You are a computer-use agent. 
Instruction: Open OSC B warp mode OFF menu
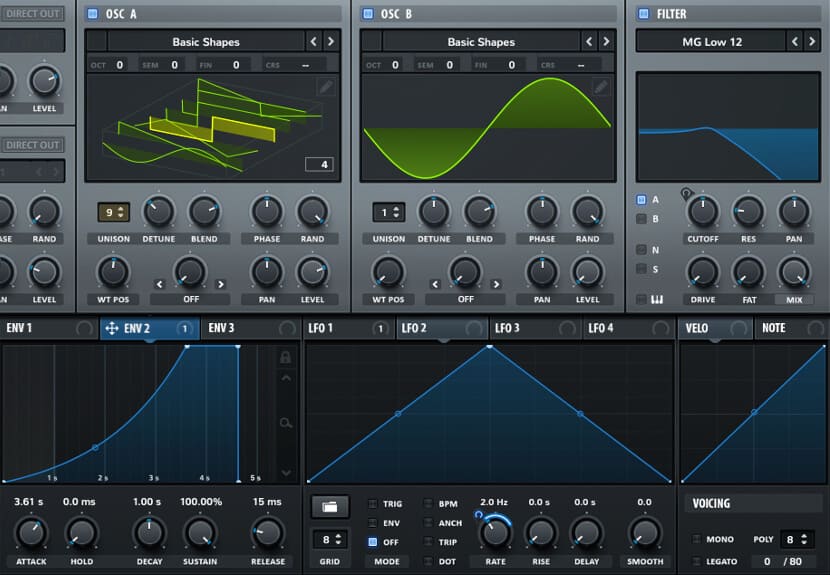click(x=466, y=300)
